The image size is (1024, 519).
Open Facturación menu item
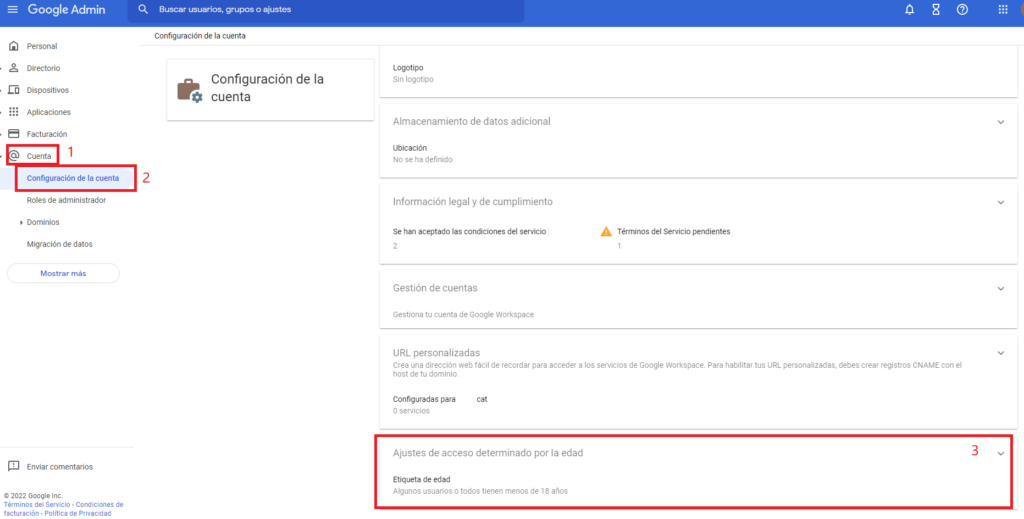[46, 134]
